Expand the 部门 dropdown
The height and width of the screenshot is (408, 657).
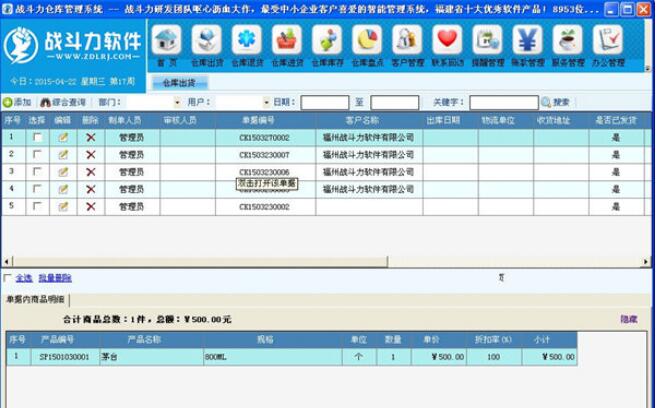[x=177, y=102]
